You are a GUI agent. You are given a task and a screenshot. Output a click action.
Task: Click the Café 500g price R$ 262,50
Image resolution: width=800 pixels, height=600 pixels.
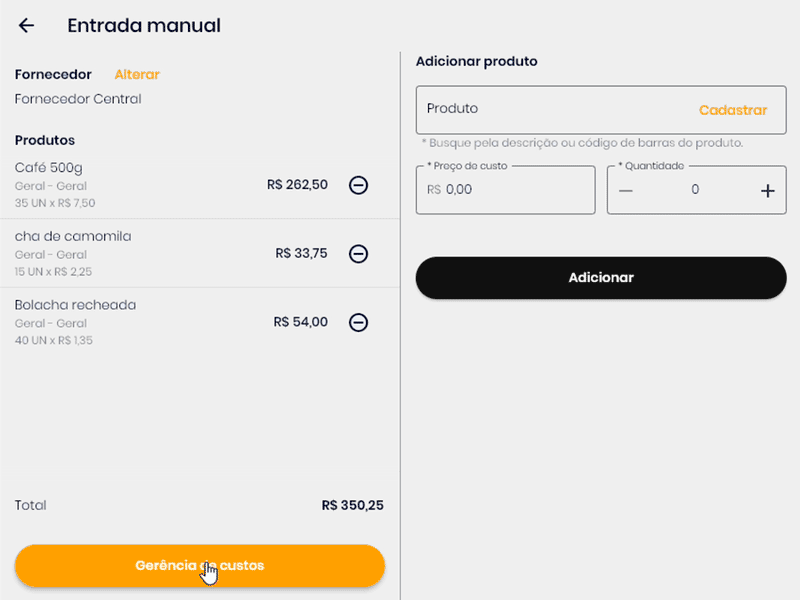tap(297, 185)
